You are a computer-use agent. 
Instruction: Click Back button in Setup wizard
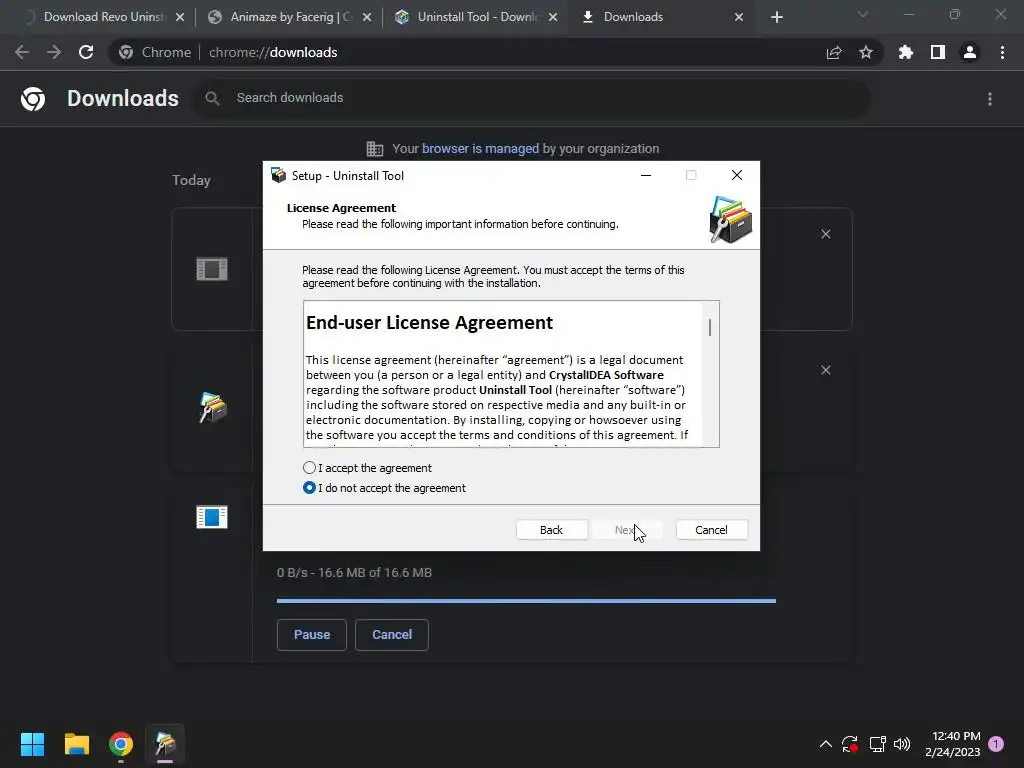pos(551,530)
